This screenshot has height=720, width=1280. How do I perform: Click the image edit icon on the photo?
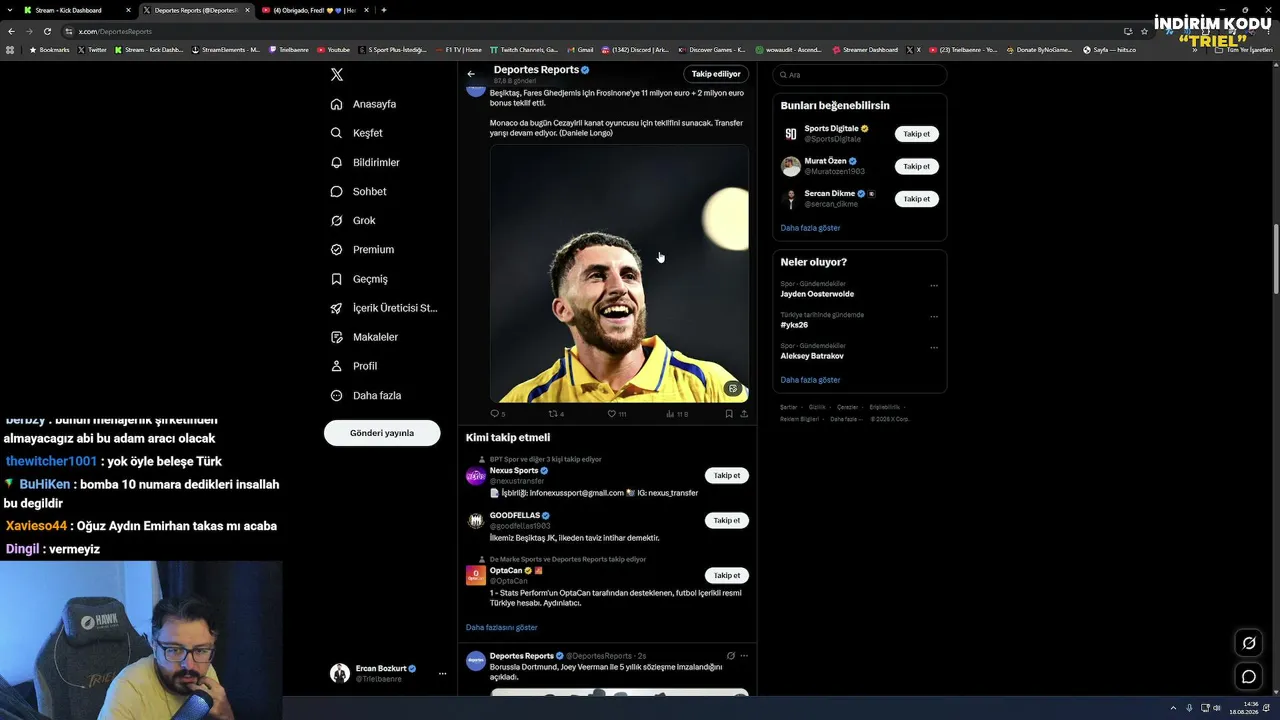[x=733, y=388]
